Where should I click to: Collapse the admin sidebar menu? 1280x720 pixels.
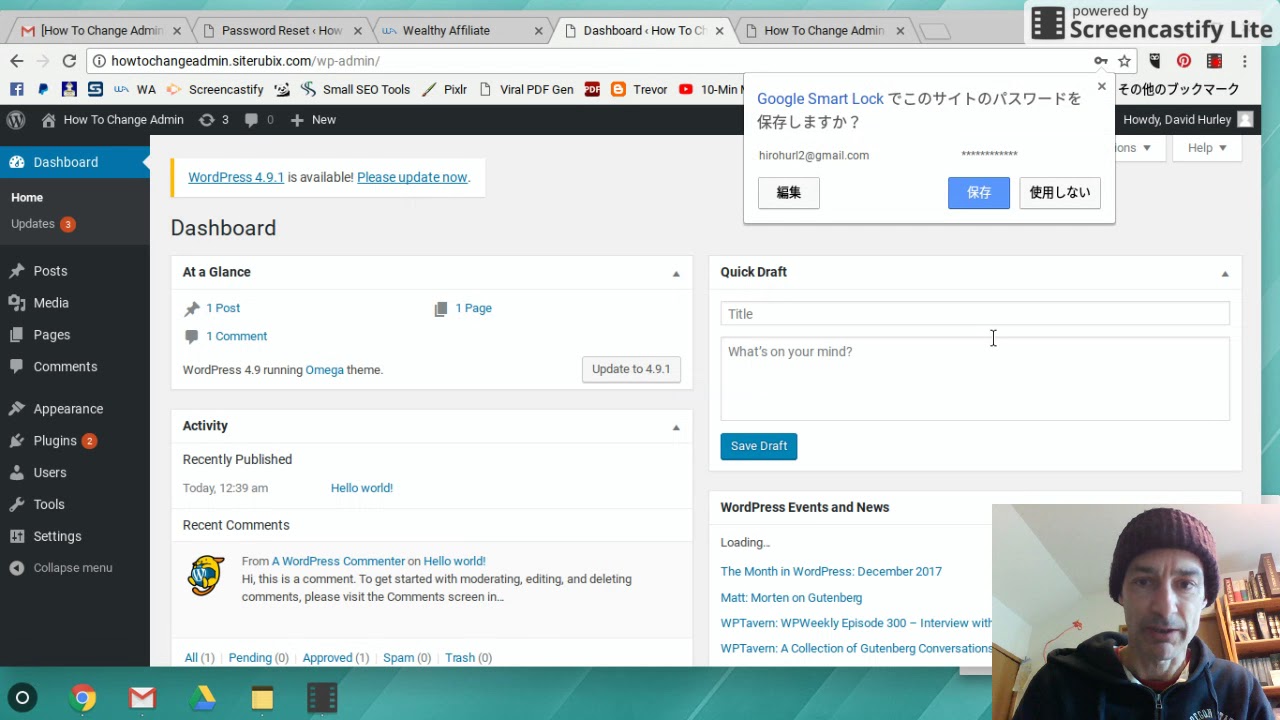[61, 568]
